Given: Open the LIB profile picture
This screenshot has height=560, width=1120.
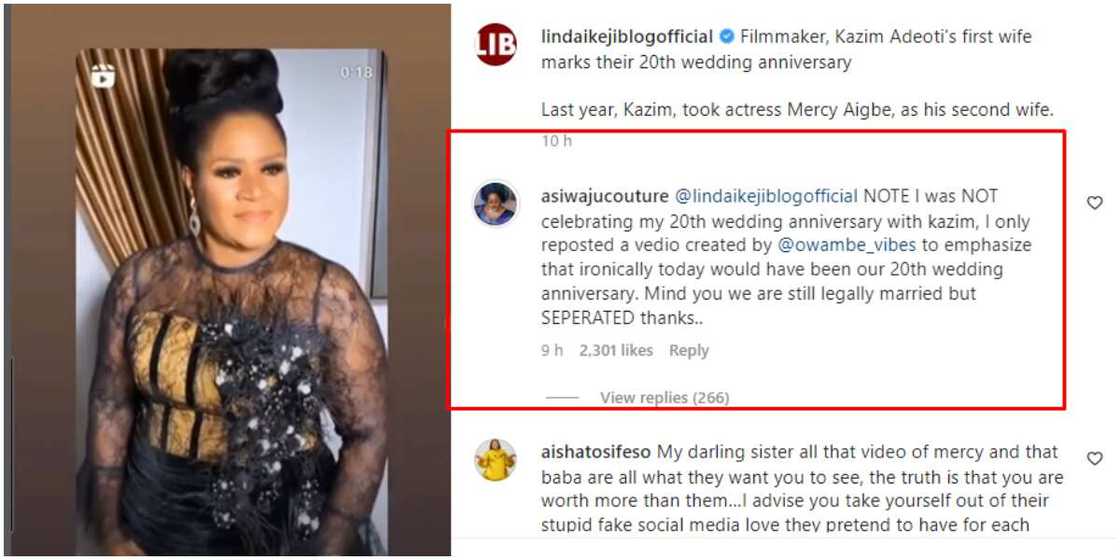Looking at the screenshot, I should click(496, 45).
